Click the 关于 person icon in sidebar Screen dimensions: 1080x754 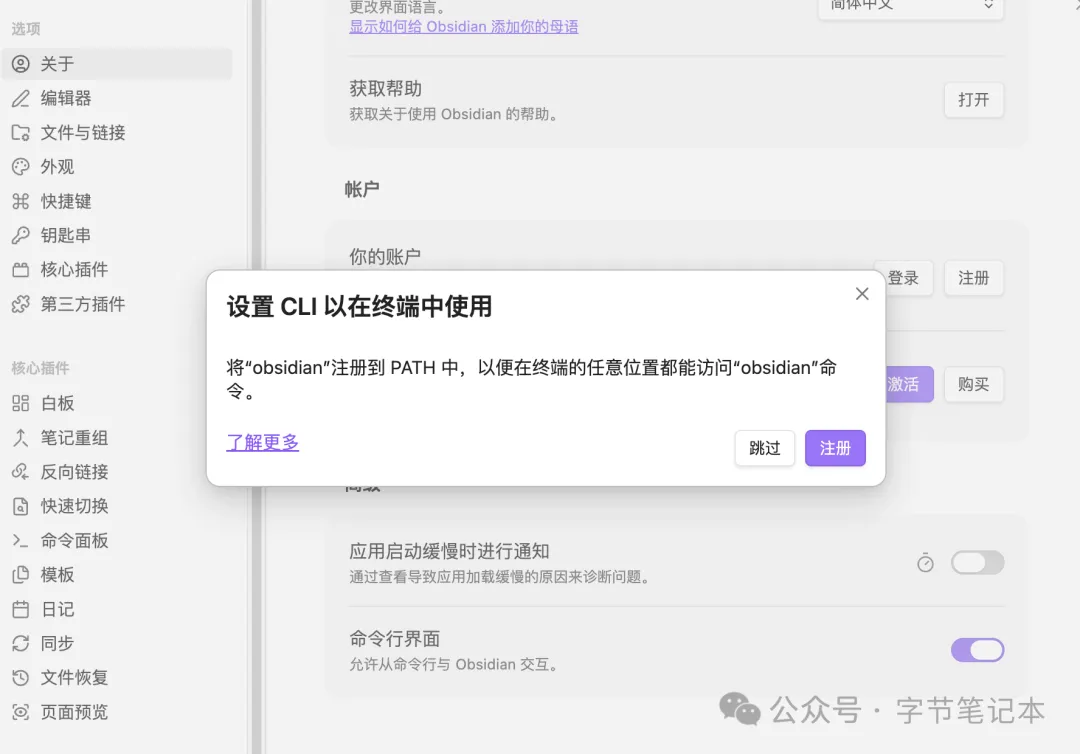tap(21, 64)
